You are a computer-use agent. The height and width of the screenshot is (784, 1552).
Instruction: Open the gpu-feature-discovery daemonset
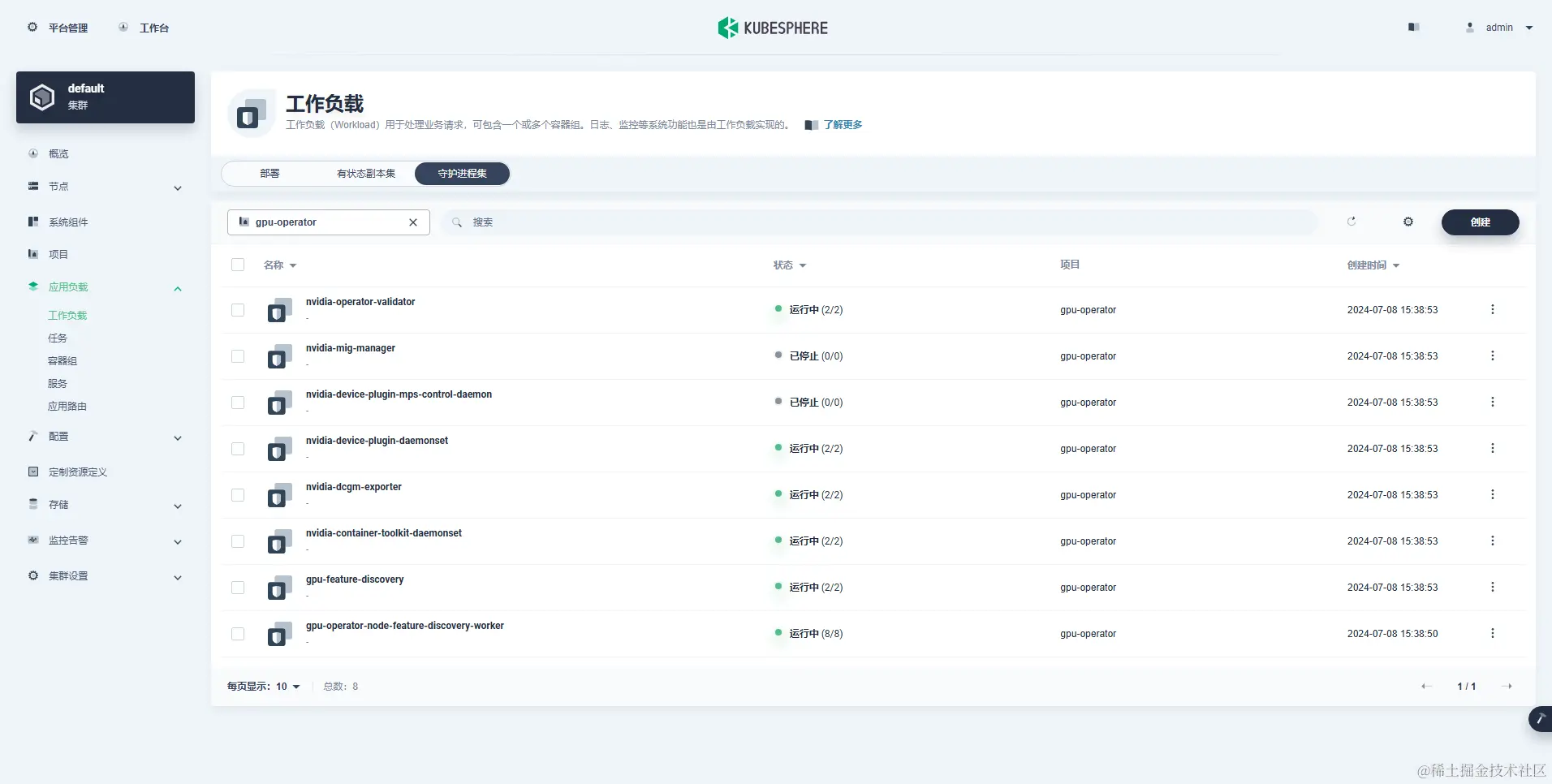pyautogui.click(x=355, y=579)
